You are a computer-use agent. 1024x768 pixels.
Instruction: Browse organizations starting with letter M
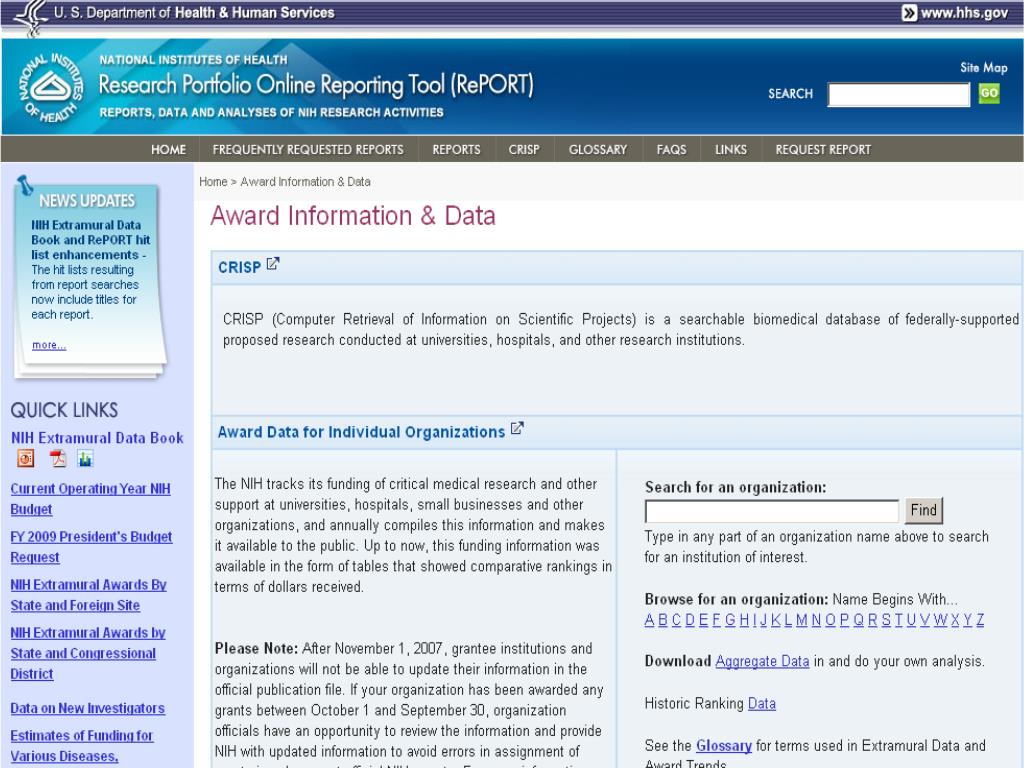coord(801,620)
